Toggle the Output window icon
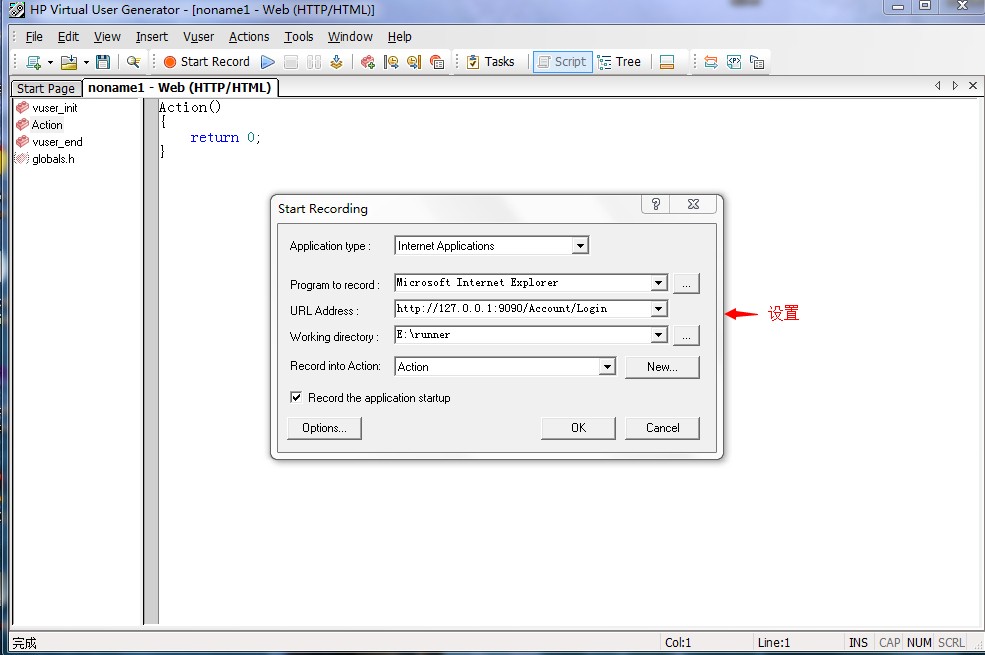The image size is (985, 655). point(667,62)
